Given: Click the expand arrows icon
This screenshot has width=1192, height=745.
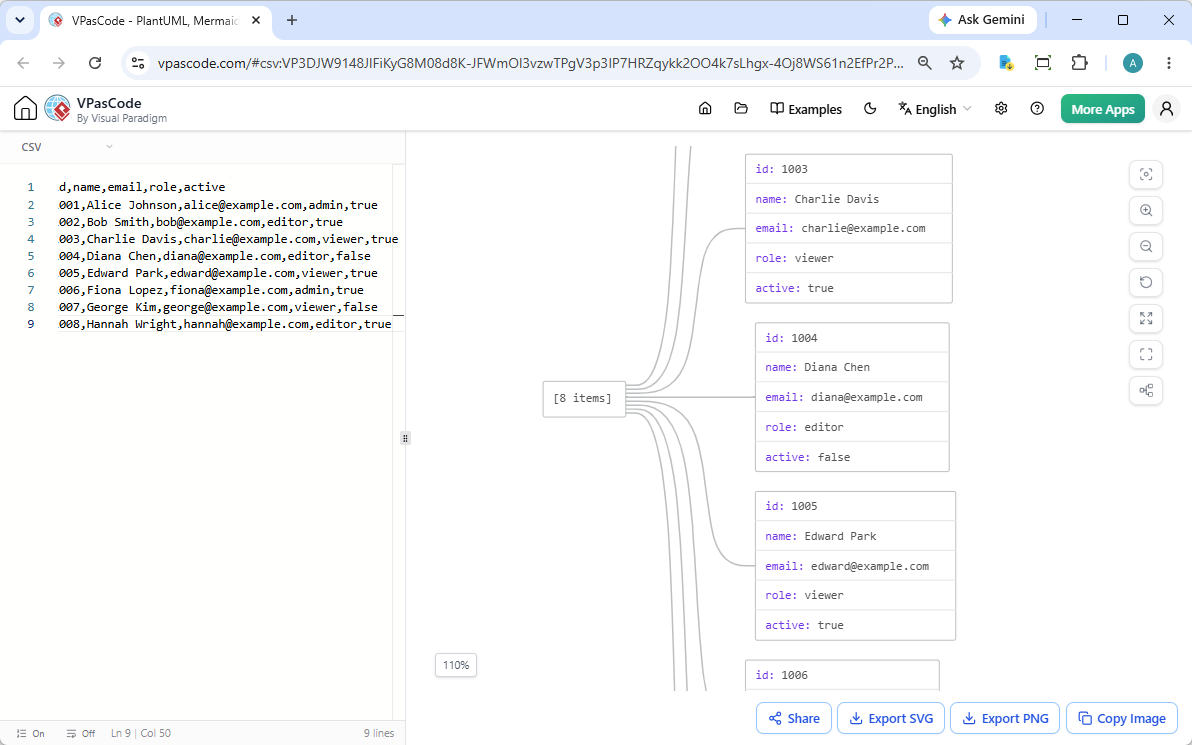Looking at the screenshot, I should coord(1146,319).
